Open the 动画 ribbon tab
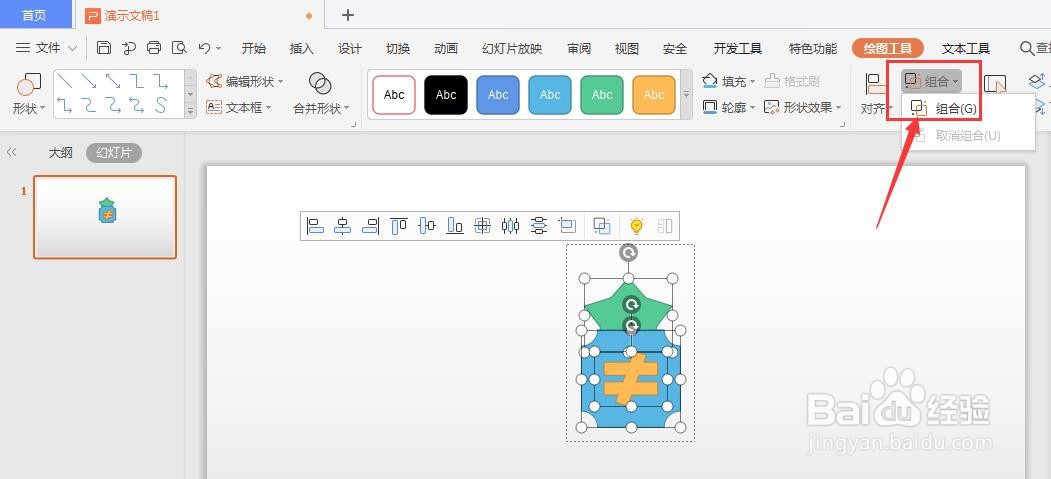Image resolution: width=1051 pixels, height=479 pixels. tap(446, 48)
